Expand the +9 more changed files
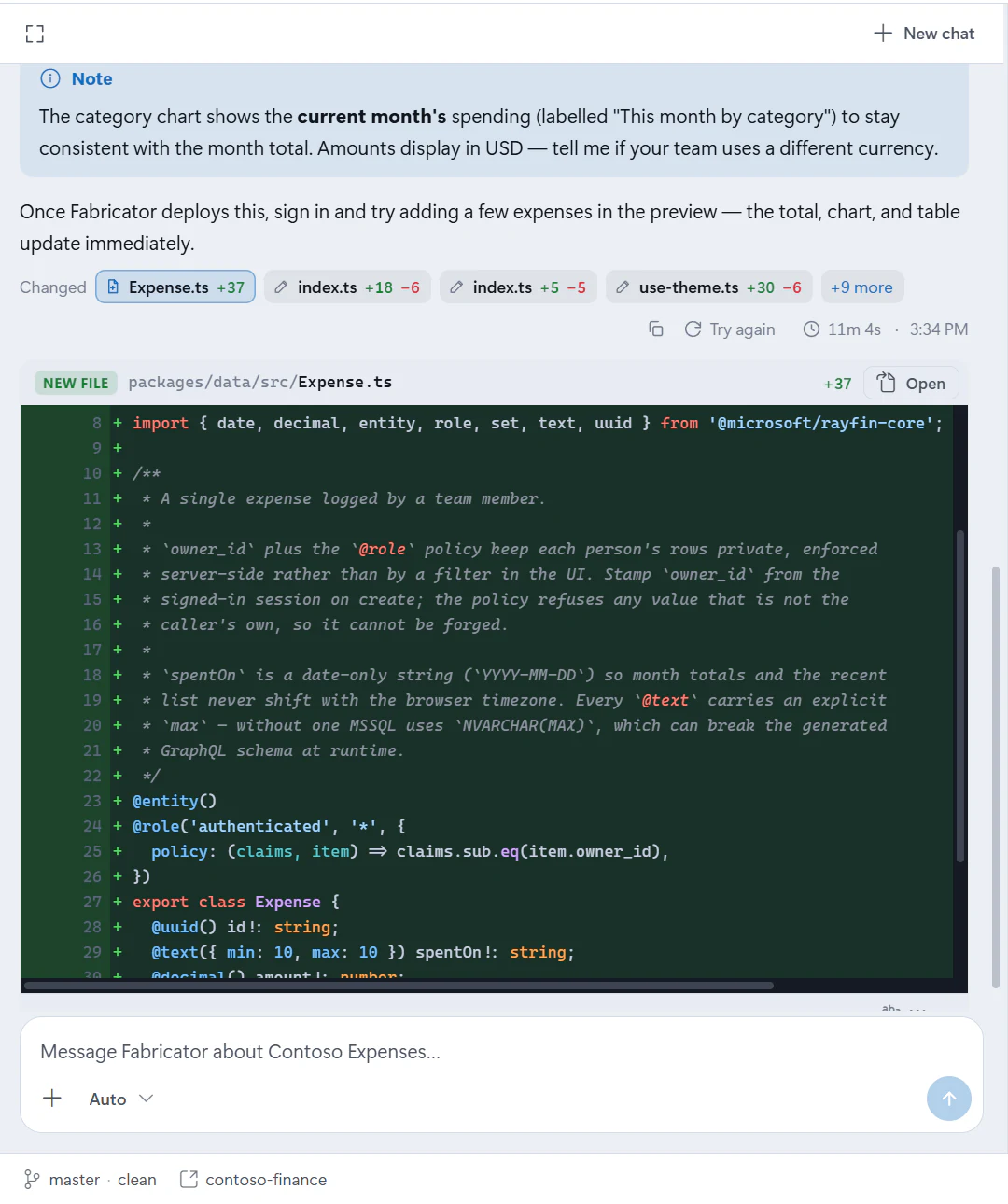 861,287
